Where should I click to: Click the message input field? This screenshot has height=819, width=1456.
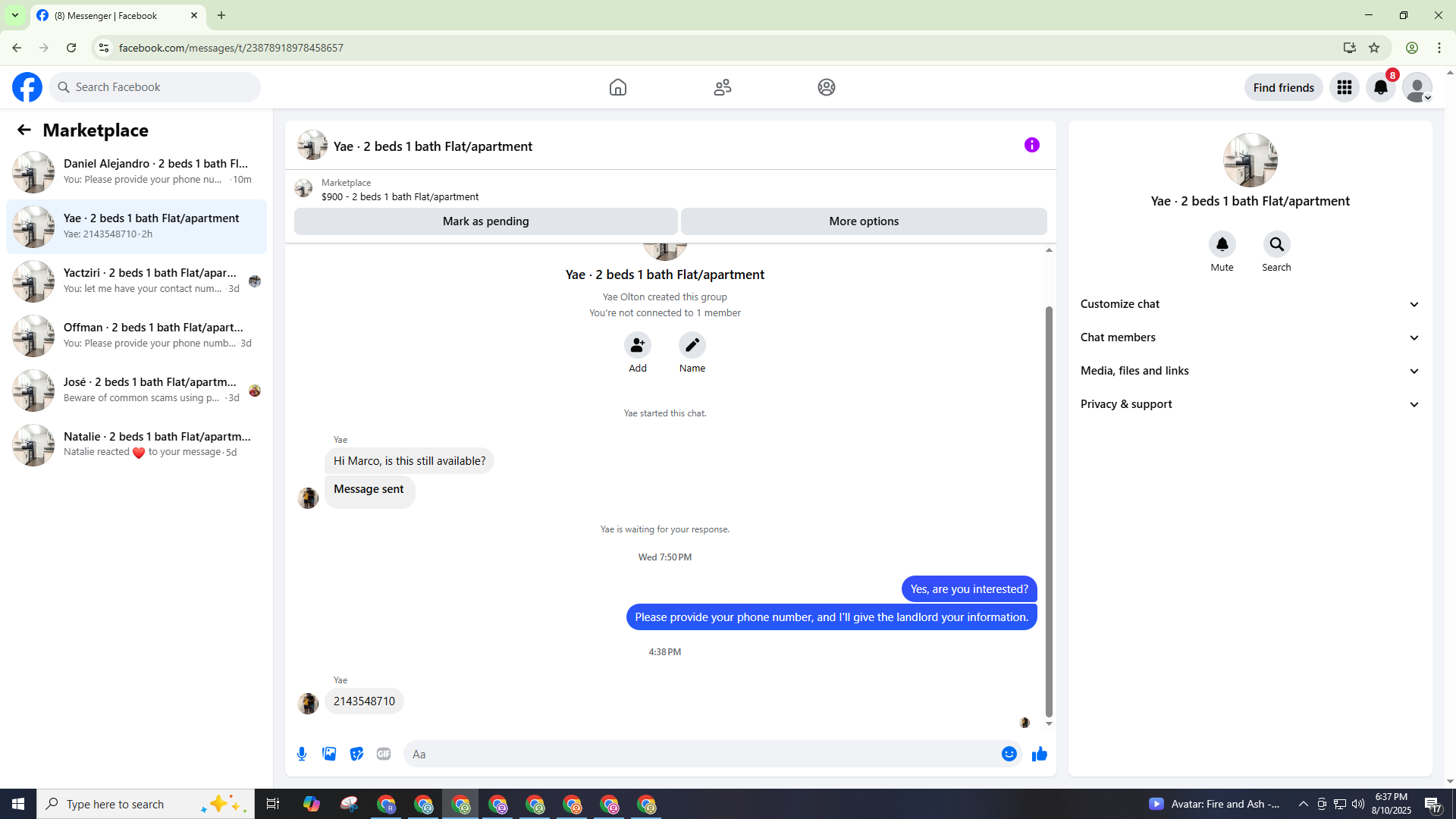pos(701,754)
